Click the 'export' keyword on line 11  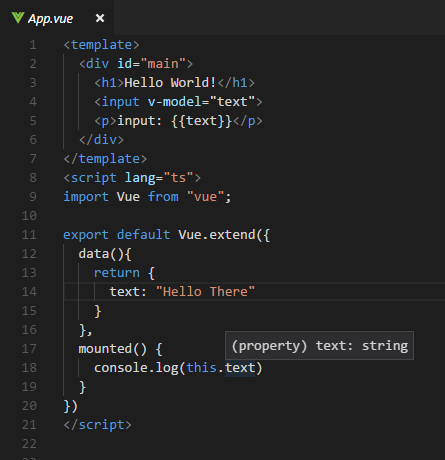(x=86, y=235)
